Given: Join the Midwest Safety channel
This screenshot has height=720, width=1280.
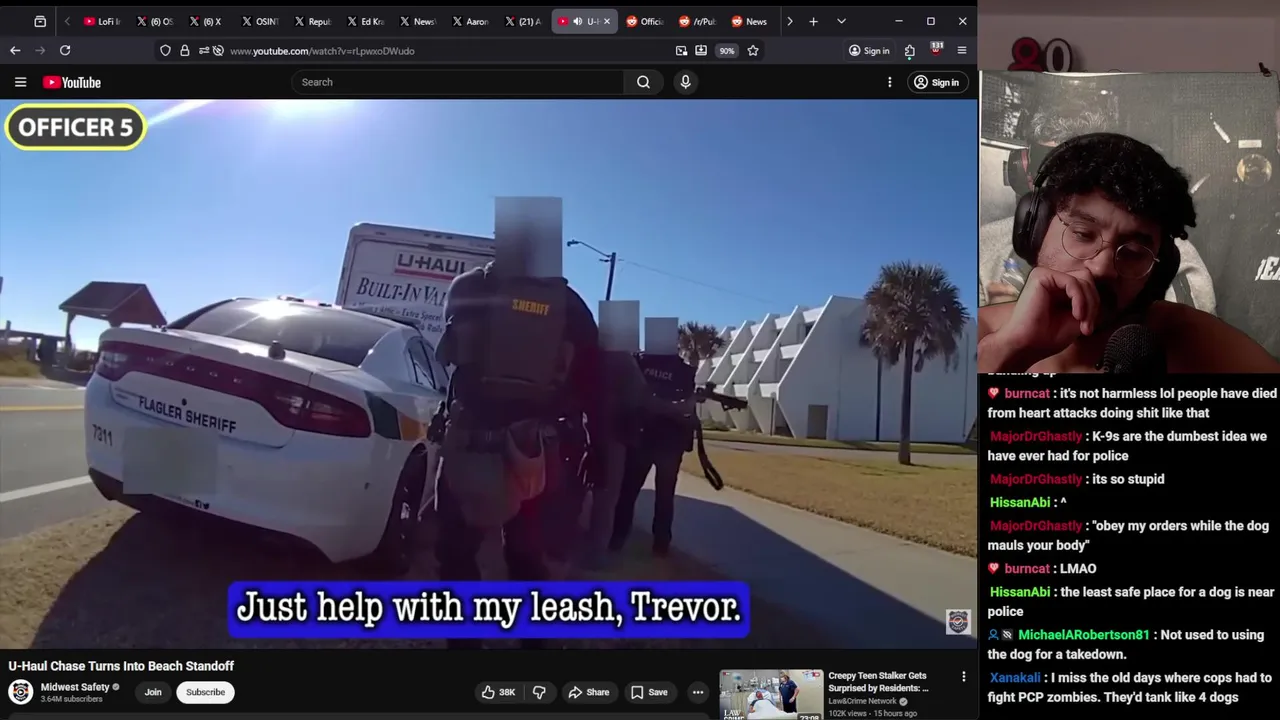Looking at the screenshot, I should click(x=153, y=692).
